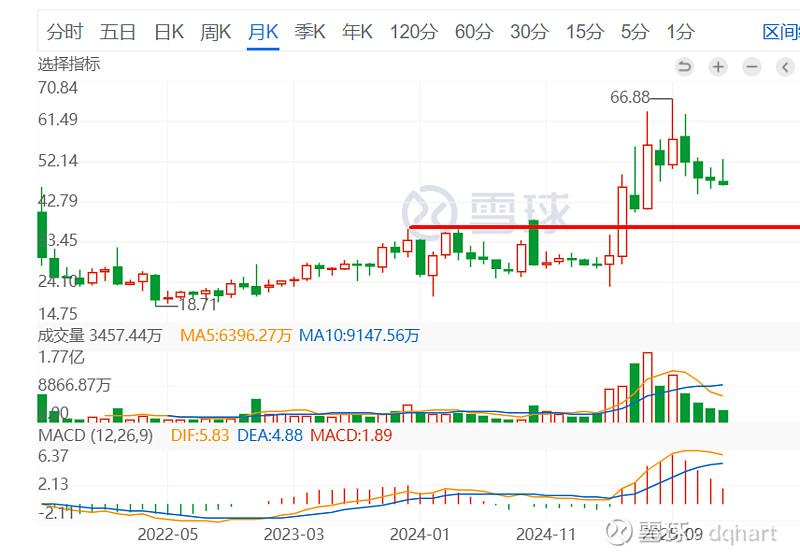Click the 52.14 price axis label
800x557 pixels.
tap(58, 161)
